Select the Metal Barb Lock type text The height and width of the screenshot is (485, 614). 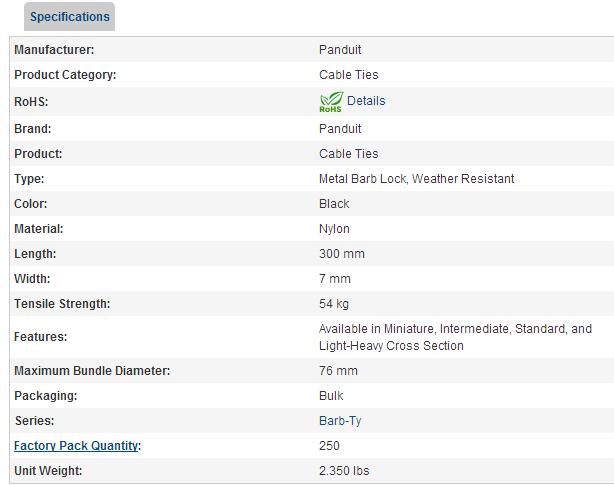tap(416, 179)
